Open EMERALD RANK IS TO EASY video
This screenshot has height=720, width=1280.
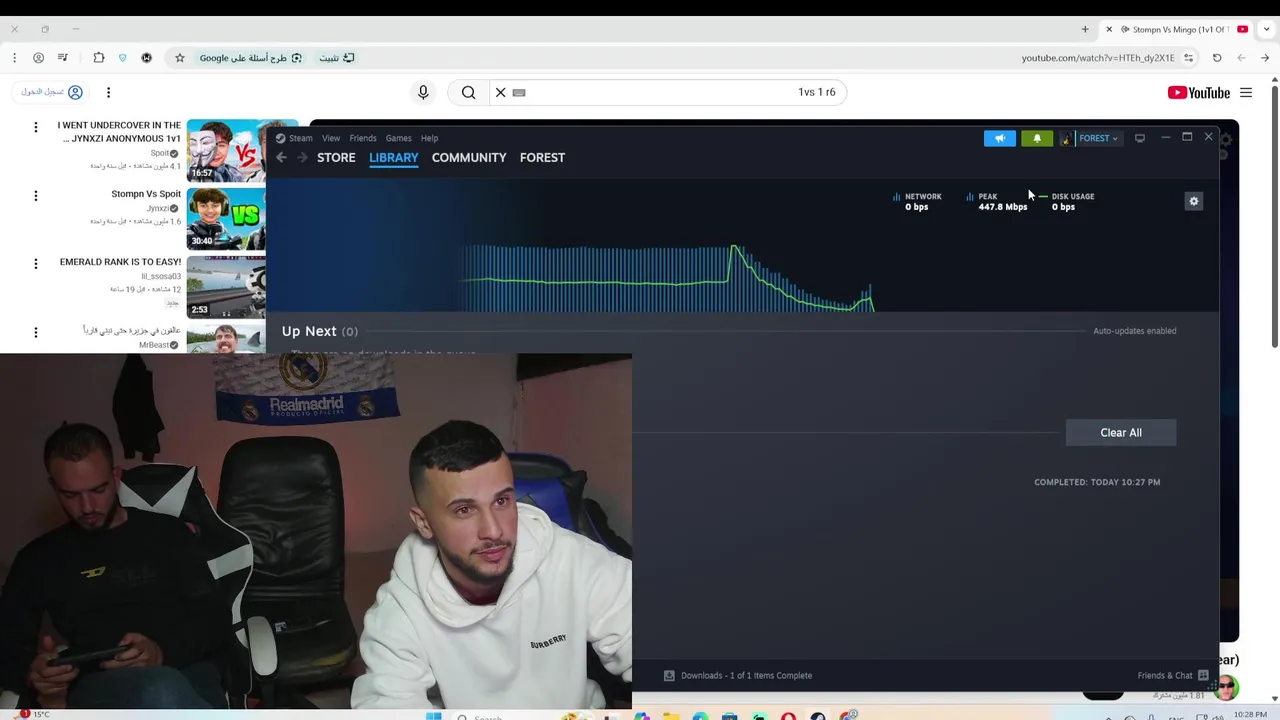pos(120,262)
